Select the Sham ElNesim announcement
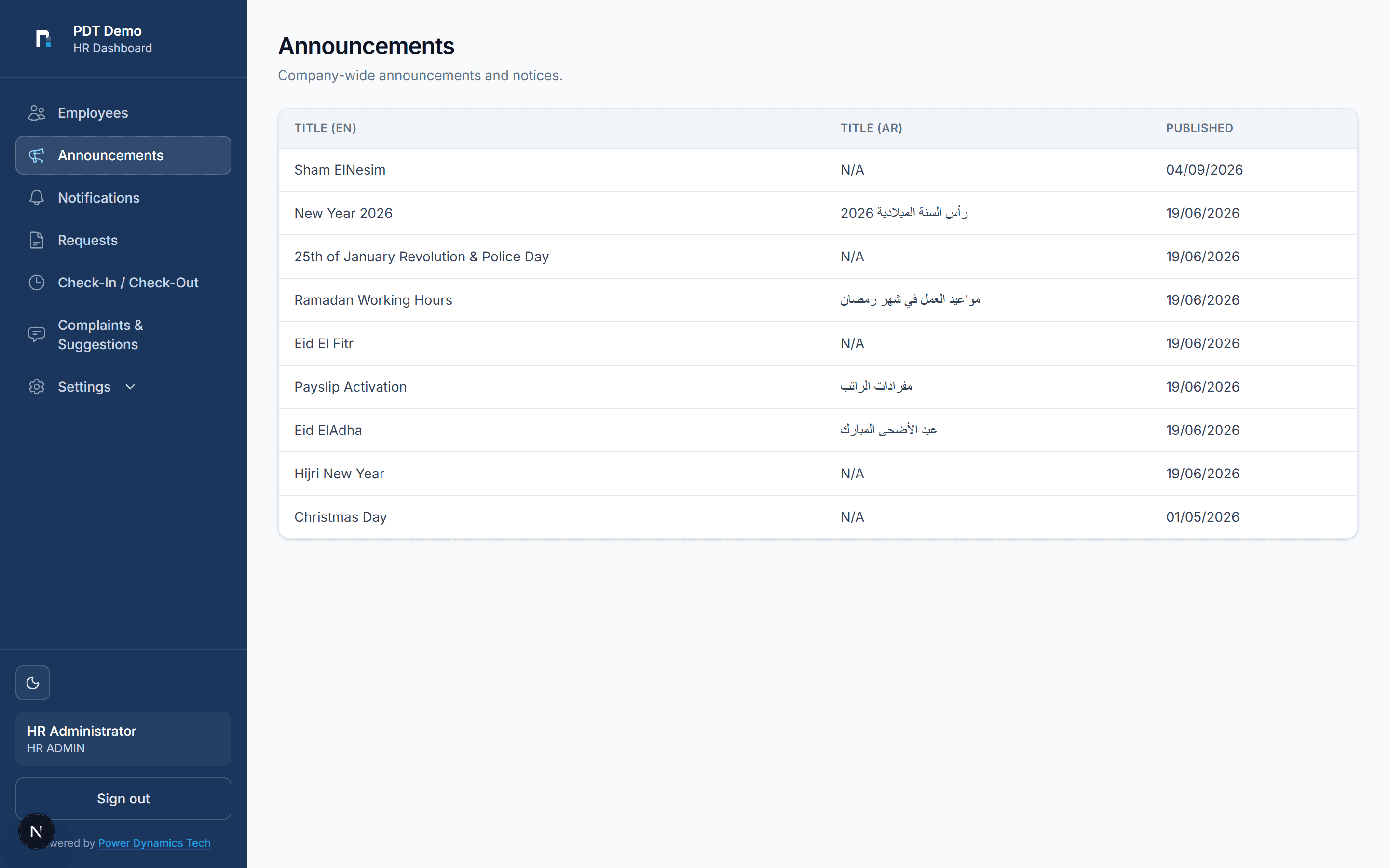Image resolution: width=1389 pixels, height=868 pixels. click(x=818, y=170)
